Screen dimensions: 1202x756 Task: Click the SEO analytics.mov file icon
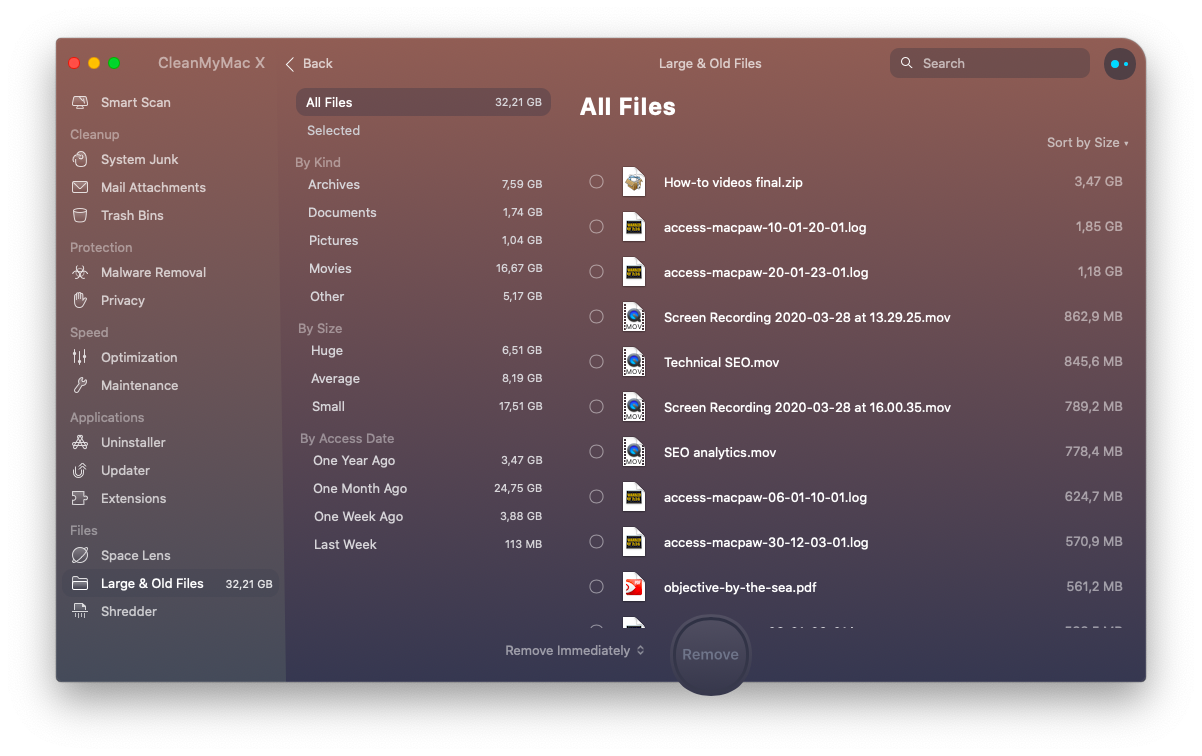(x=634, y=451)
